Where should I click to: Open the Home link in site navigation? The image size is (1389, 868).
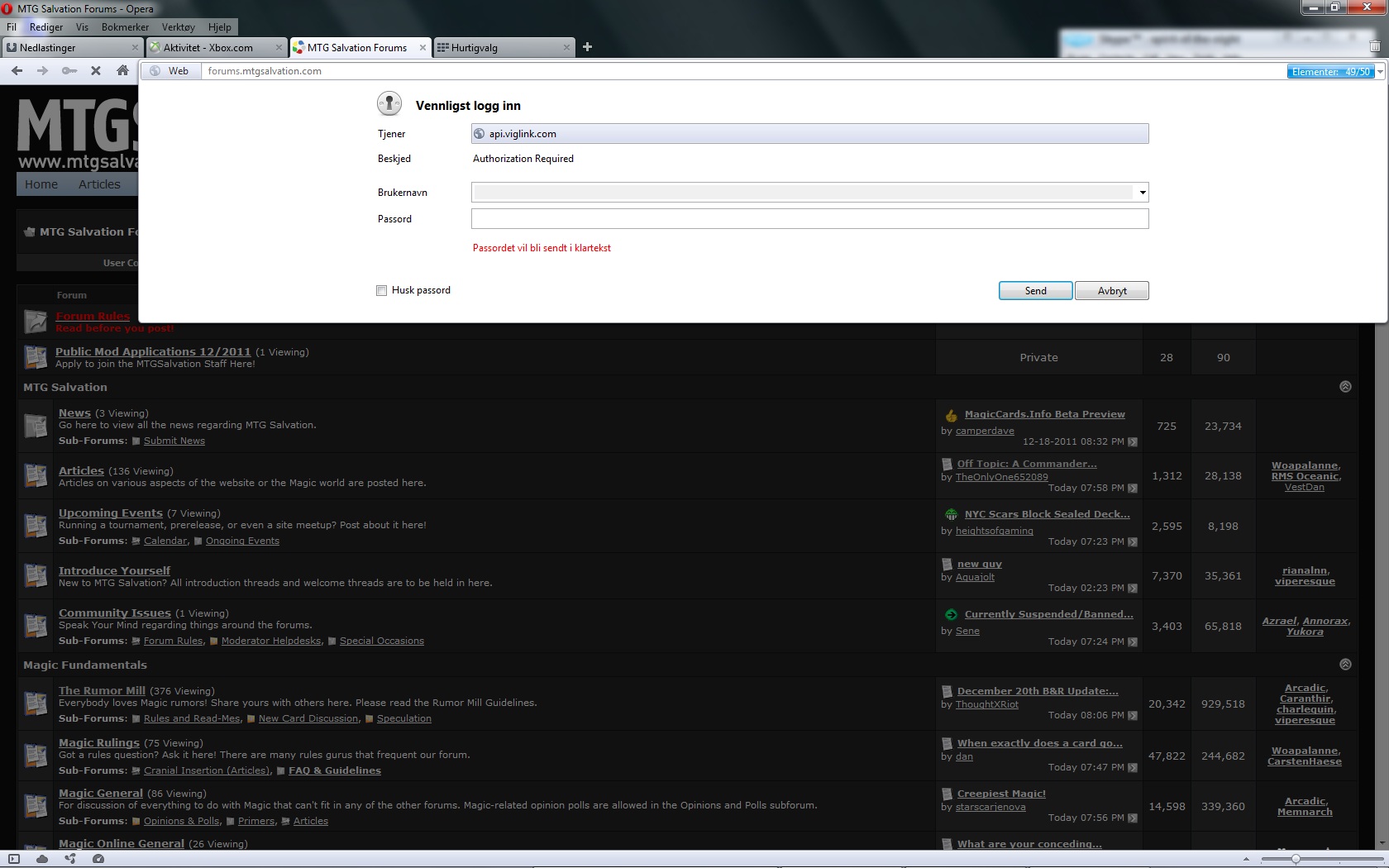41,184
